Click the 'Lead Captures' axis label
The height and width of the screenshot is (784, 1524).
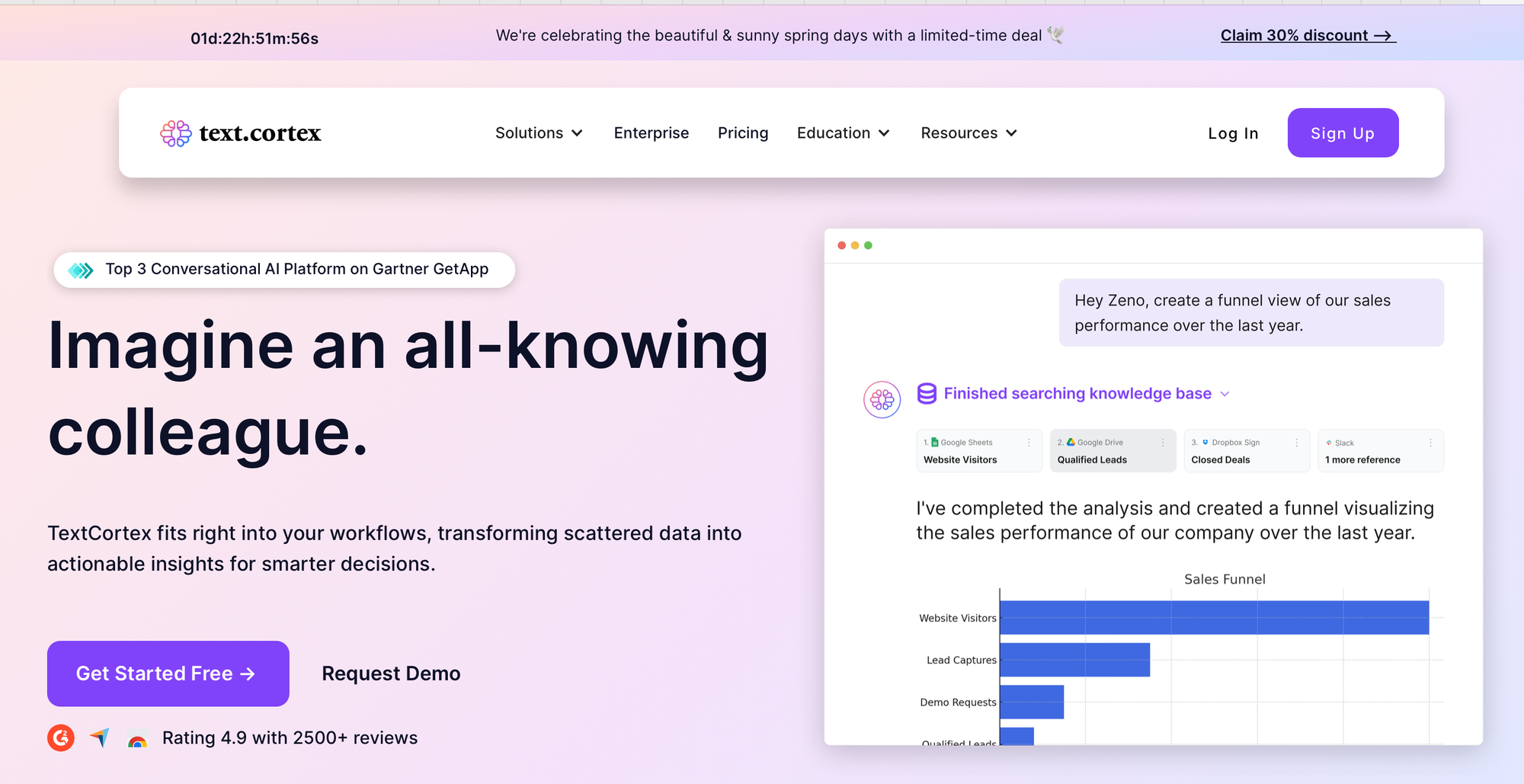(x=962, y=660)
